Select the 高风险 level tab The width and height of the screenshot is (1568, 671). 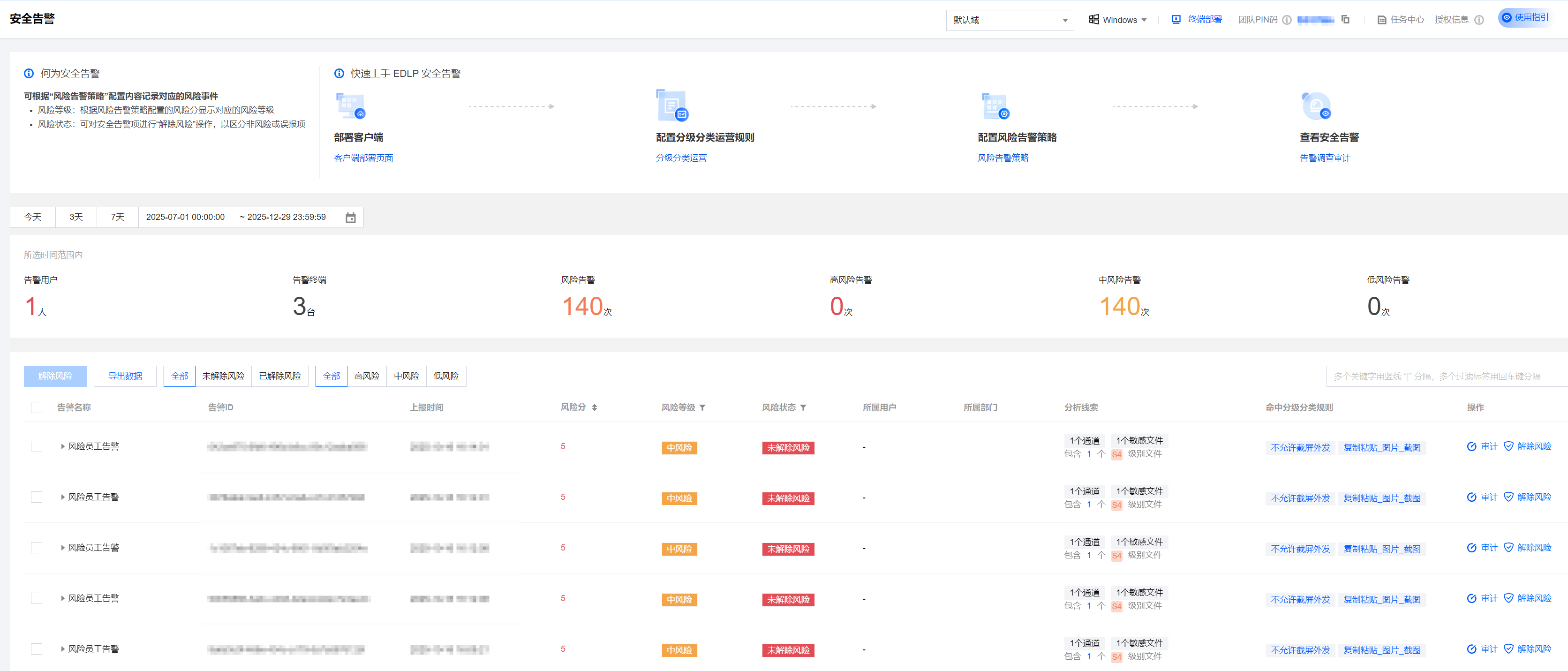(x=366, y=376)
